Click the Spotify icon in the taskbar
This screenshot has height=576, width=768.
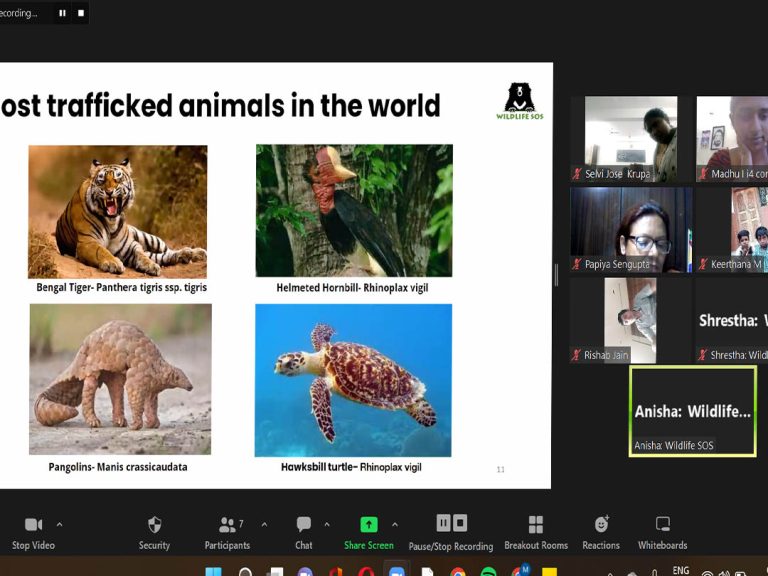coord(488,573)
